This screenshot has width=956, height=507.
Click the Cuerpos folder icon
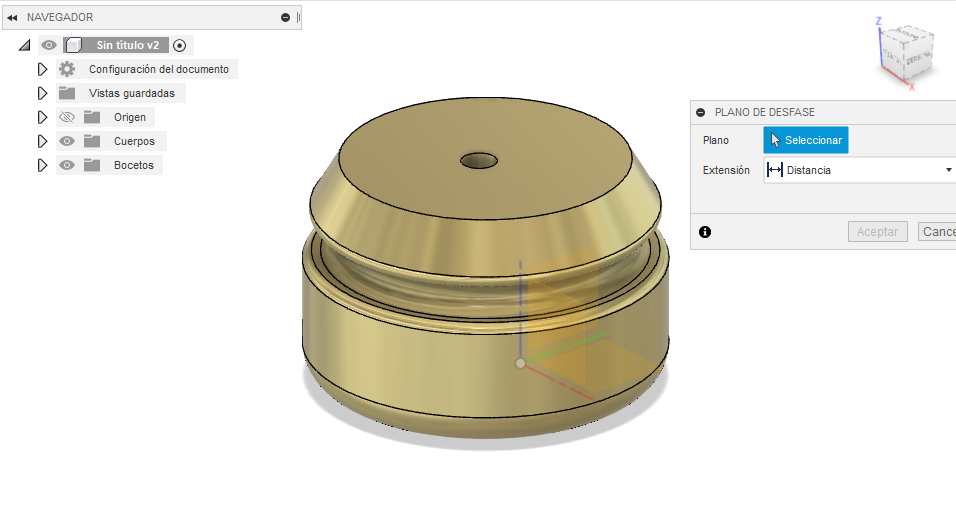pos(92,141)
